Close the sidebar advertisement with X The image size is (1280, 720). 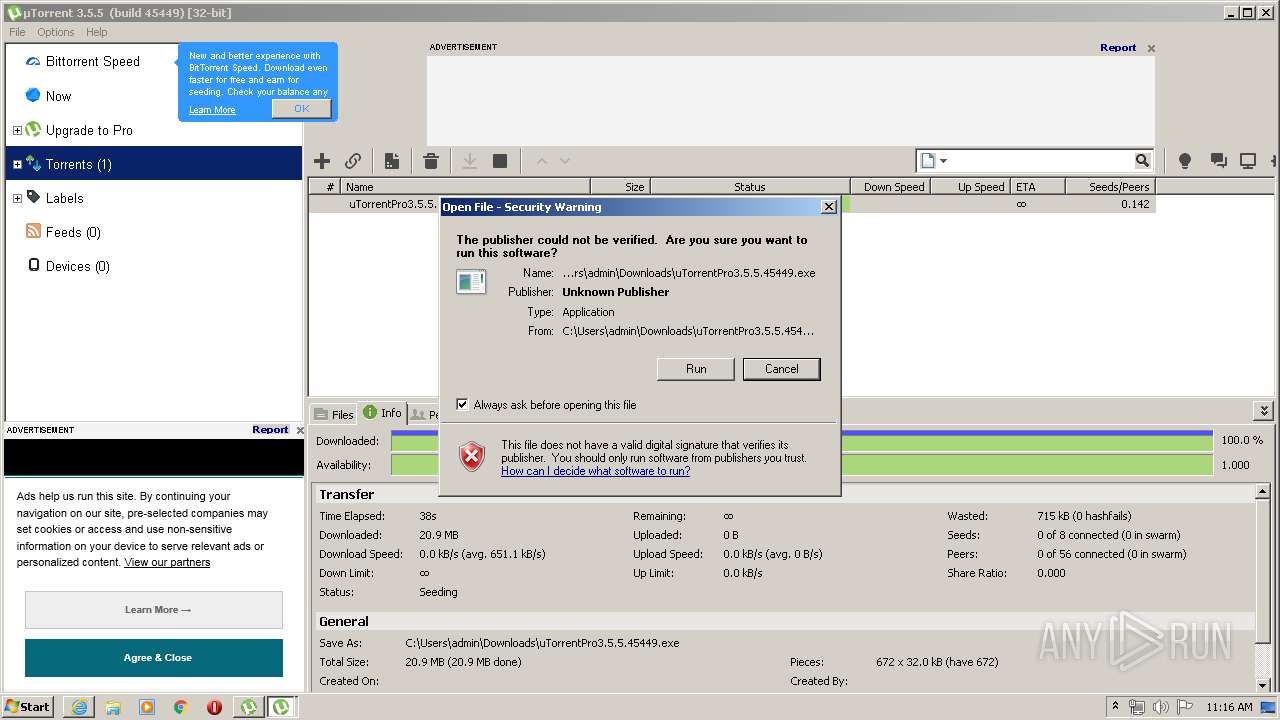pos(300,430)
